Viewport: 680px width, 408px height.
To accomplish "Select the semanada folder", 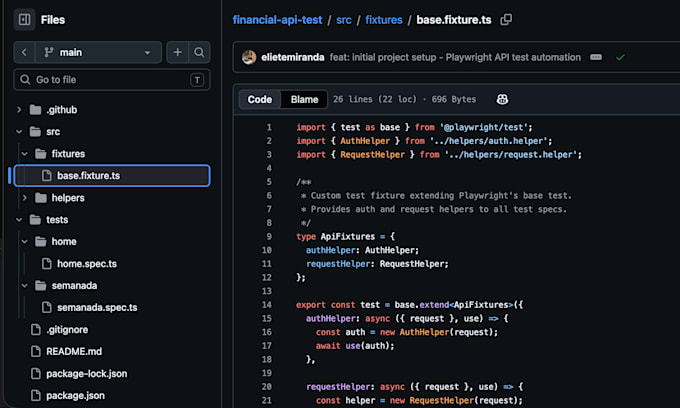I will 74,285.
